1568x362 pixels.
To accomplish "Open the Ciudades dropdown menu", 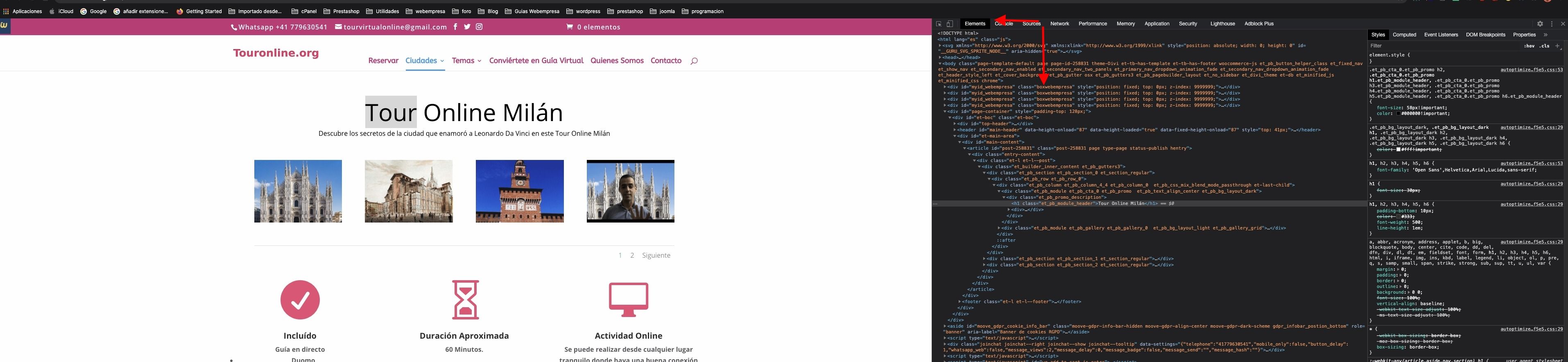I will click(x=425, y=61).
